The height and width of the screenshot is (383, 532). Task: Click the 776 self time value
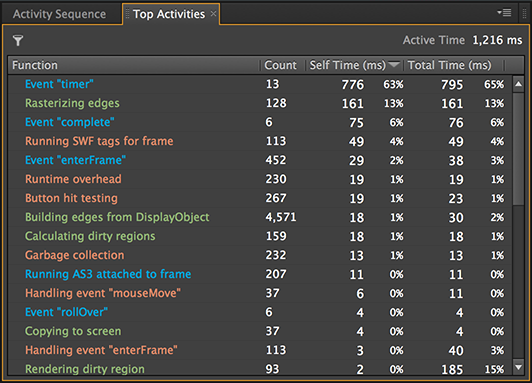(353, 85)
